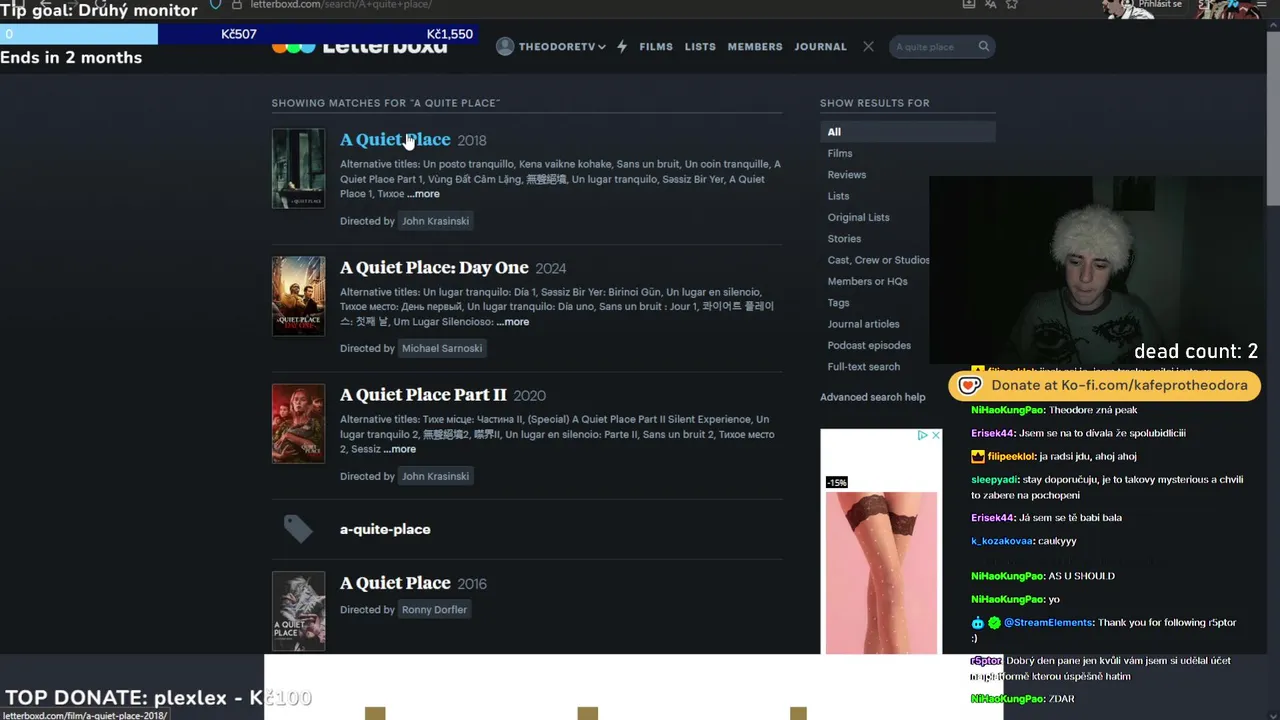Click the 2024 year link
1280x720 pixels.
click(x=551, y=269)
